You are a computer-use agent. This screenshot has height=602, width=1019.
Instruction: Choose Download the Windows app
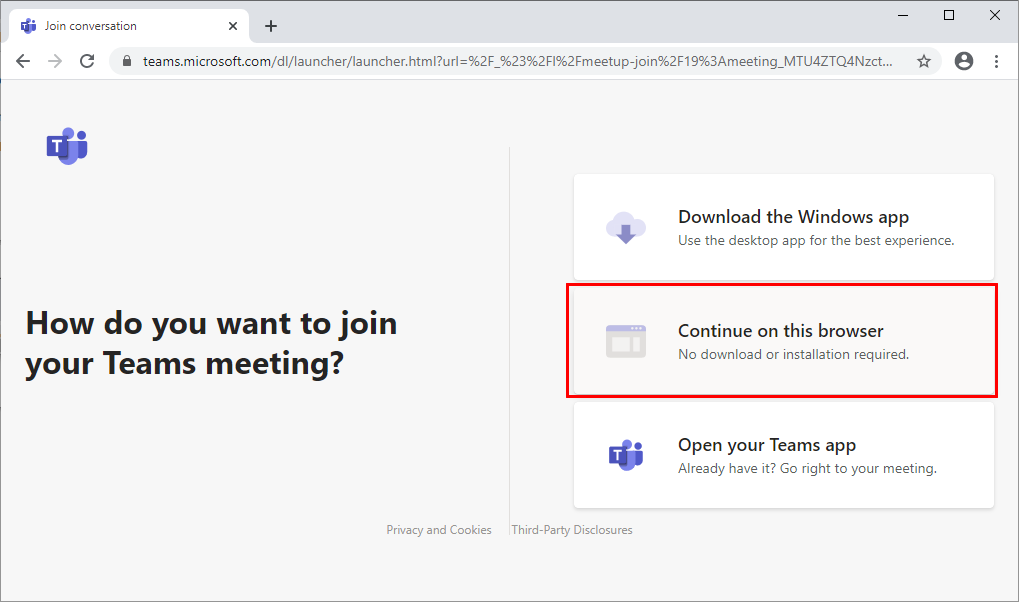784,227
